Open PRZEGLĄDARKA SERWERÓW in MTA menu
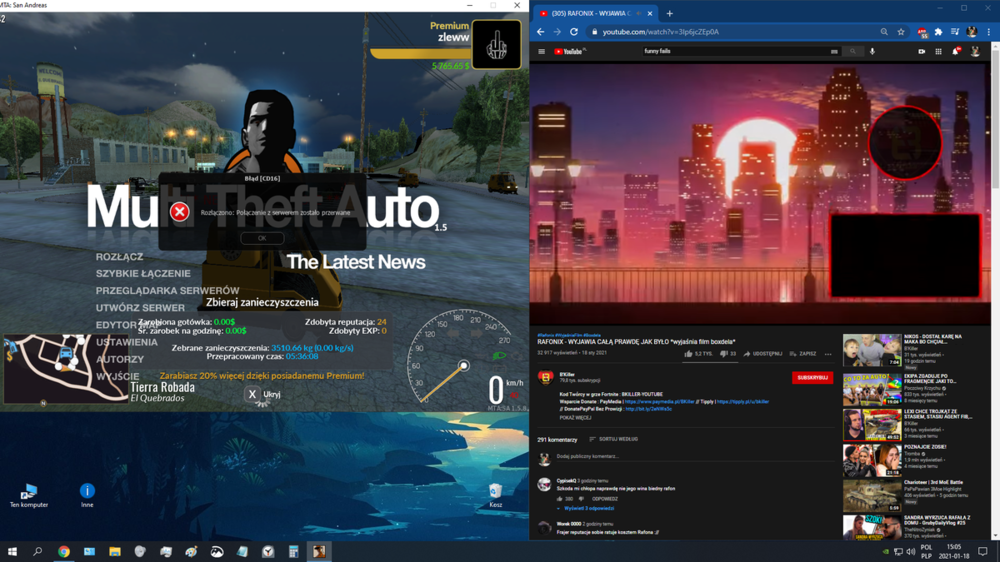1000x562 pixels. (x=167, y=291)
